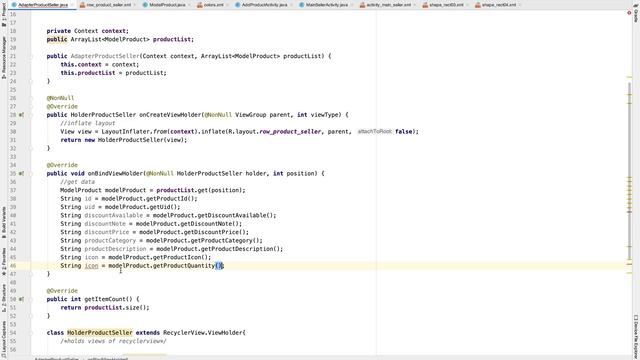Open the ModelProduct.java tab
This screenshot has height=360, width=640.
167,5
